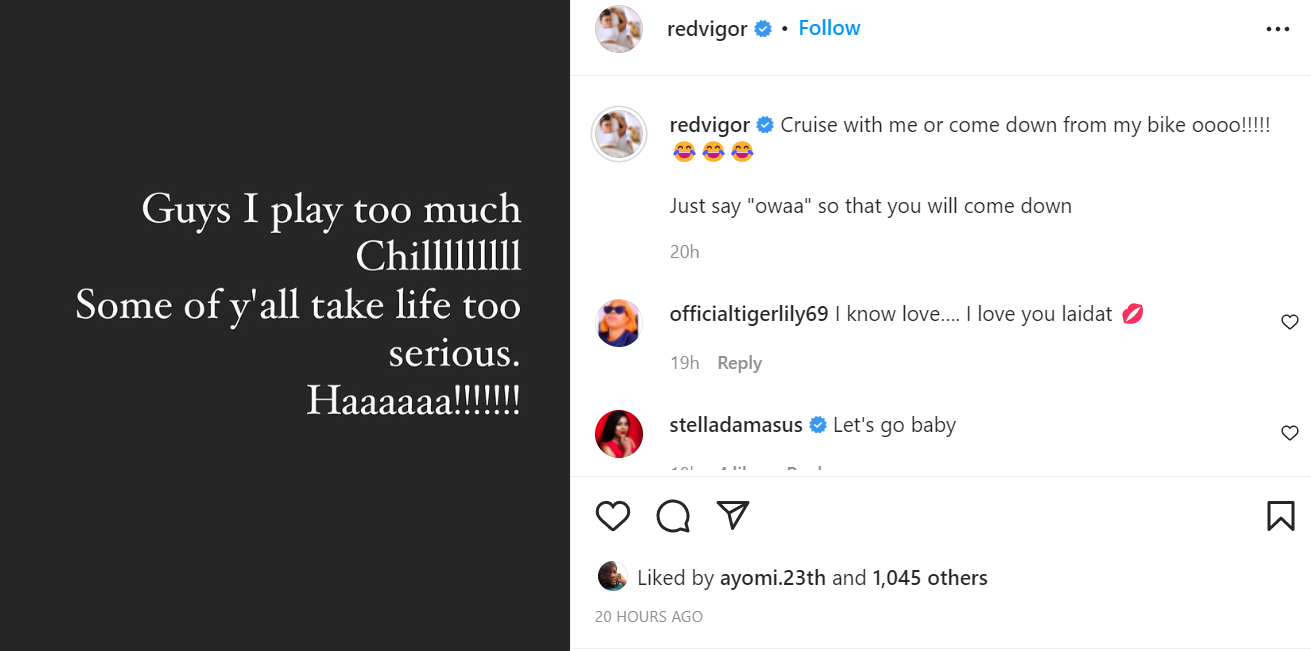Screen dimensions: 1311x651
Task: Like officialtigerlily69's comment
Action: 1290,322
